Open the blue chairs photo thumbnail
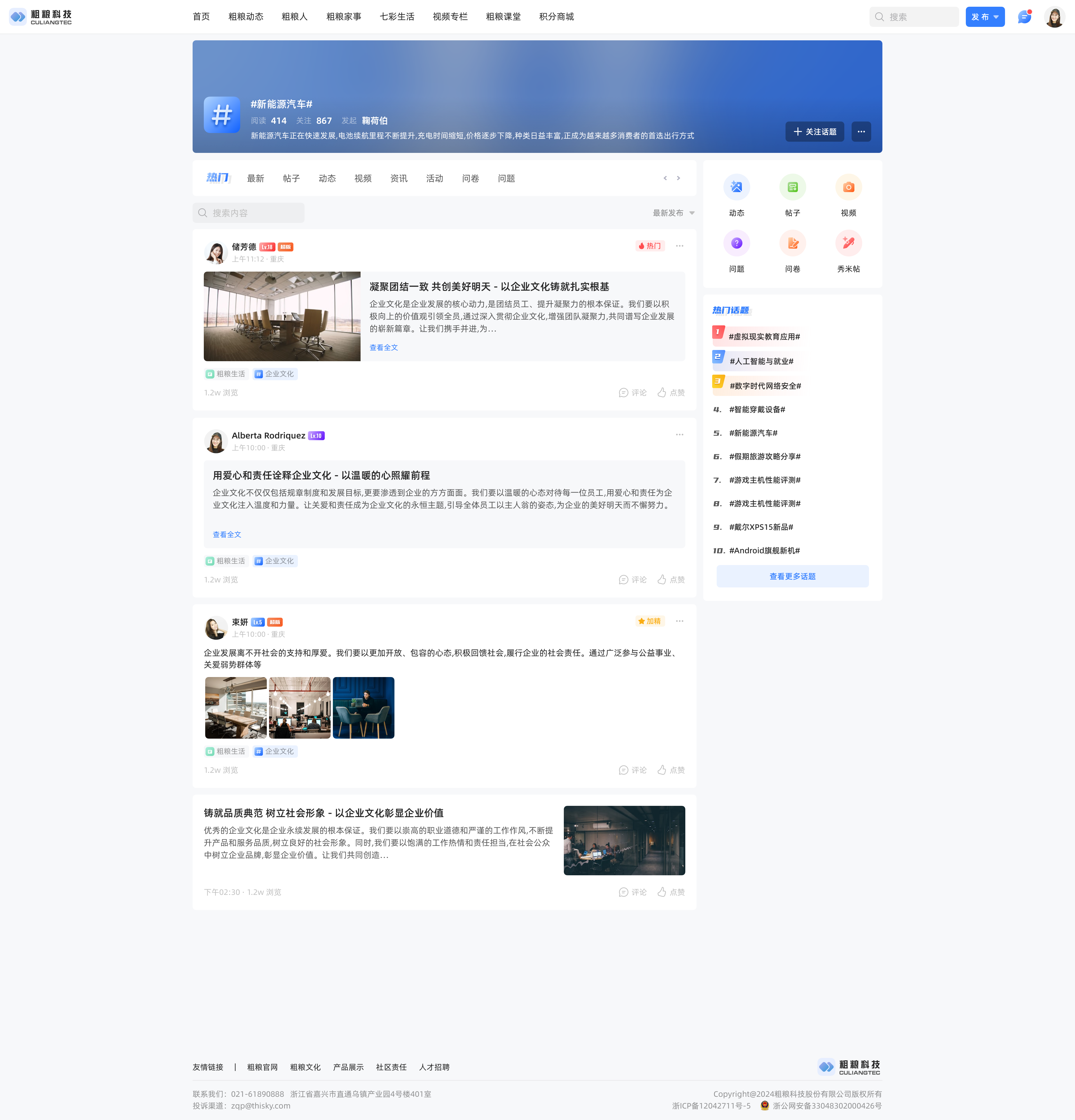 click(x=363, y=708)
